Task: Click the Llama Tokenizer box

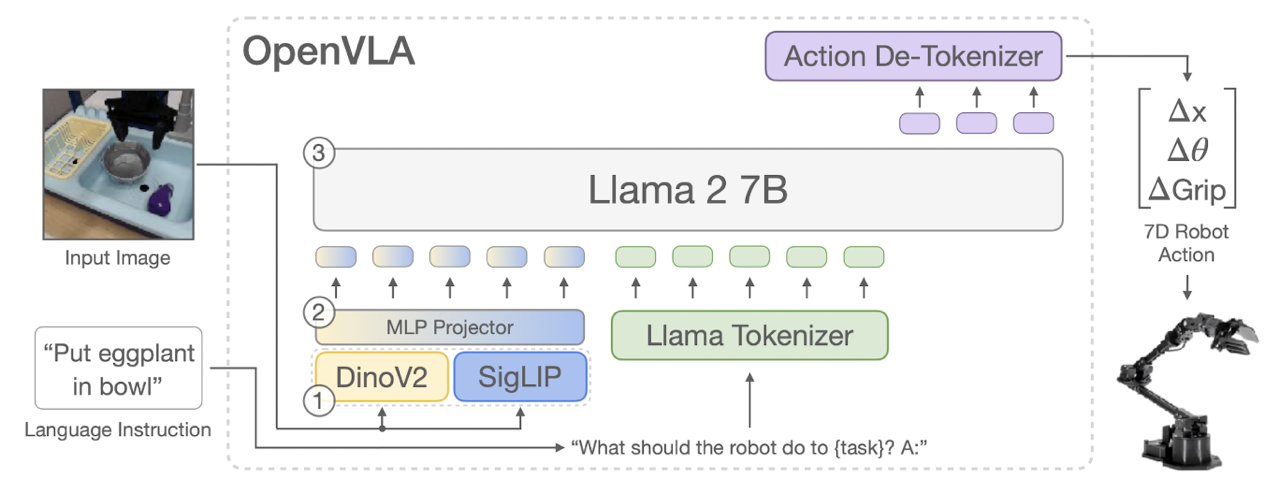Action: 749,335
